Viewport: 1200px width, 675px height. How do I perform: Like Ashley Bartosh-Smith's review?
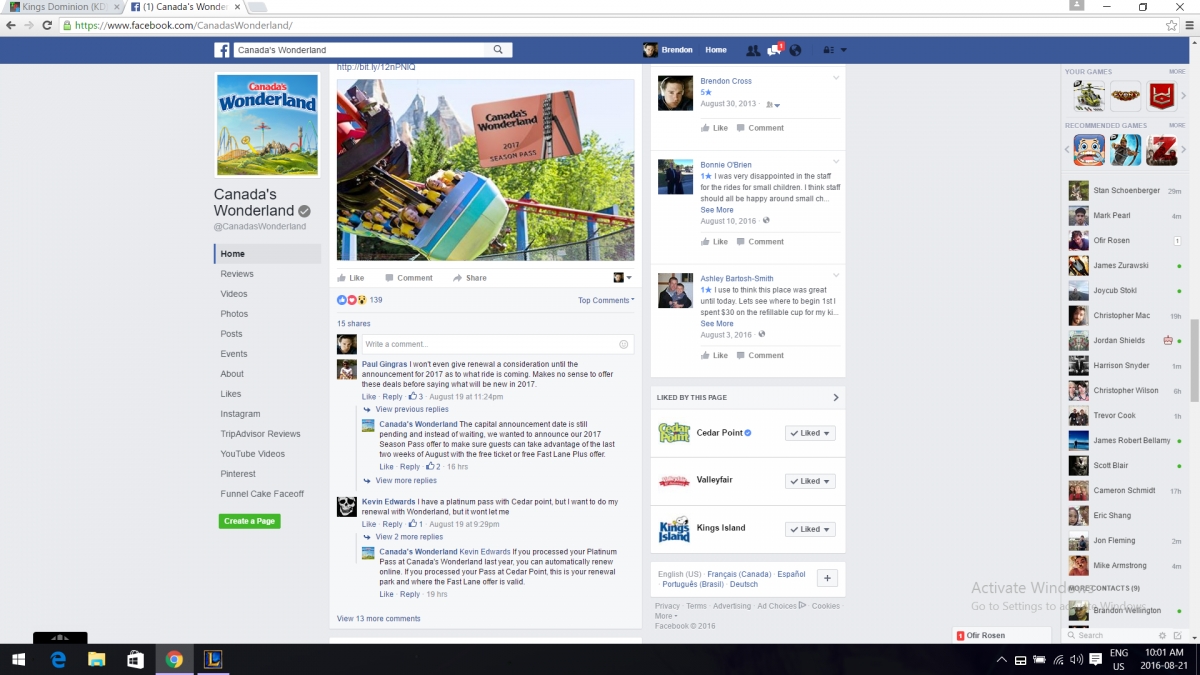[x=714, y=356]
